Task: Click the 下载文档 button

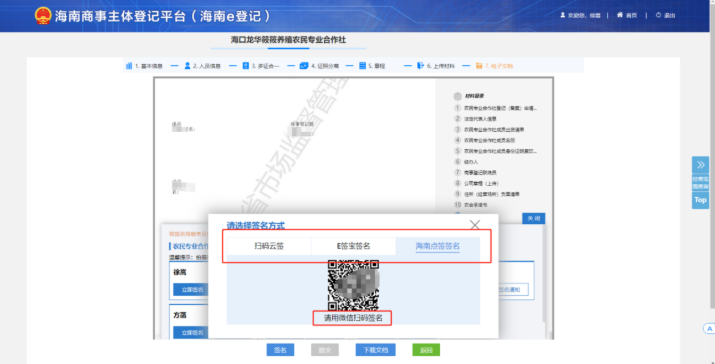Action: pos(375,350)
